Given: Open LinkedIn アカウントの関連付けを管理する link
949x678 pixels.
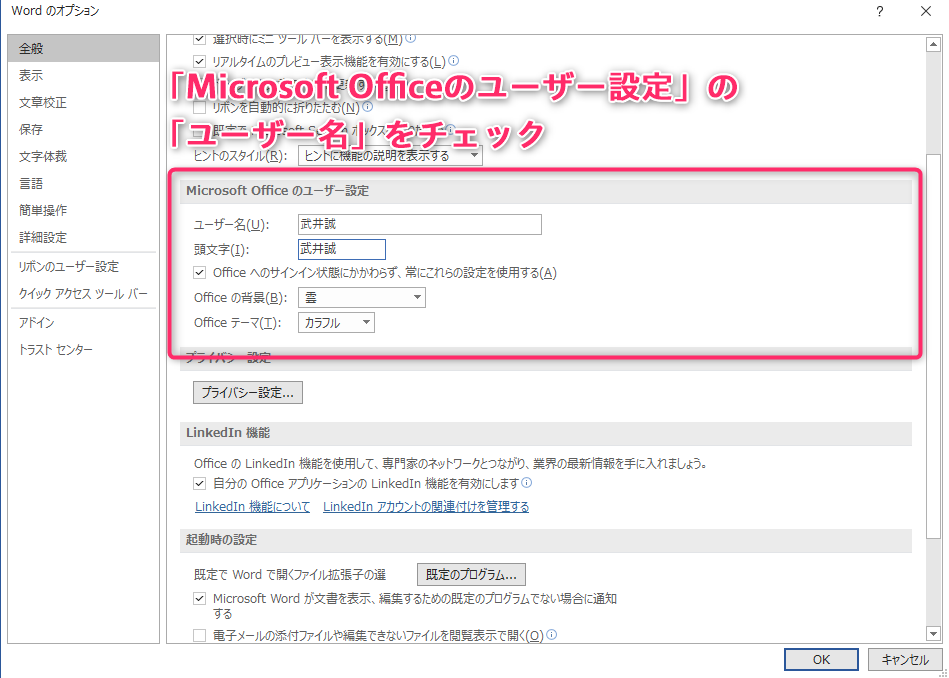Looking at the screenshot, I should pos(426,507).
